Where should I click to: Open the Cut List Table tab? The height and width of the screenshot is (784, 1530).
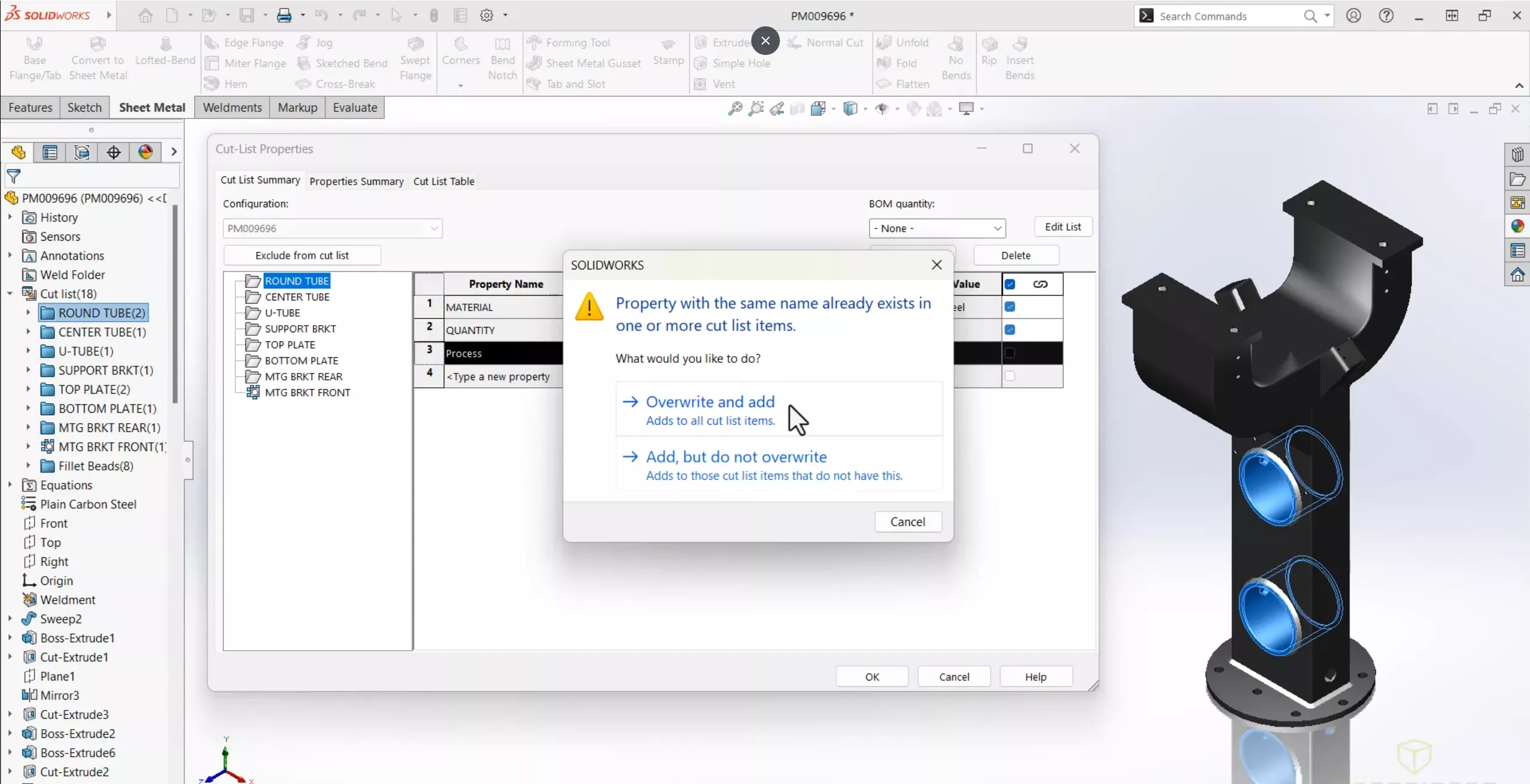coord(444,181)
